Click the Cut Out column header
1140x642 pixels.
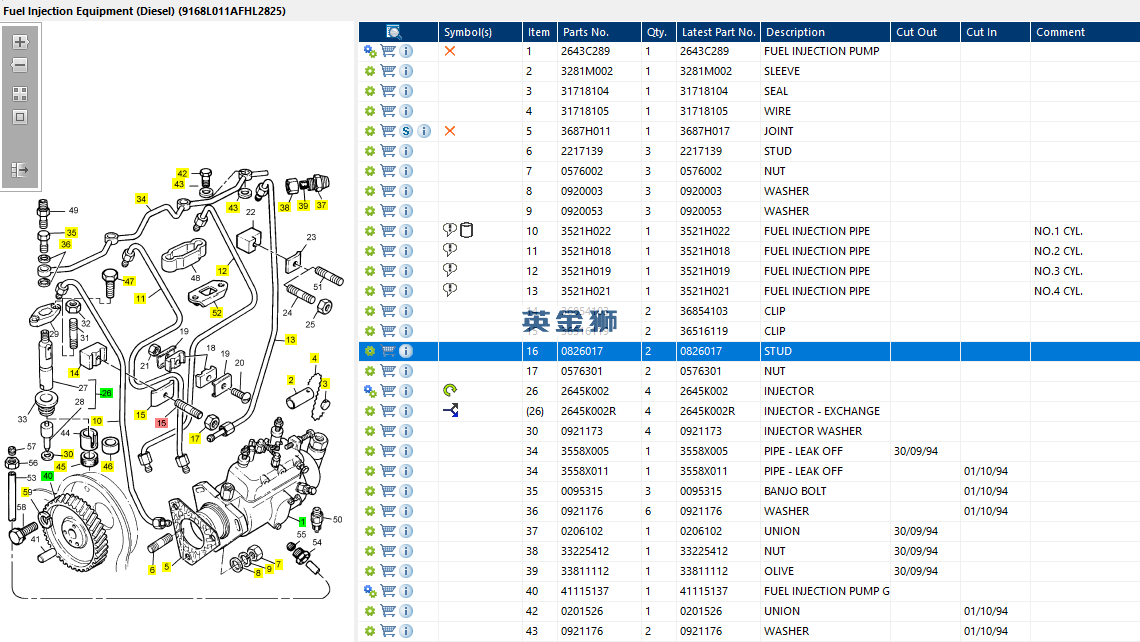point(916,32)
